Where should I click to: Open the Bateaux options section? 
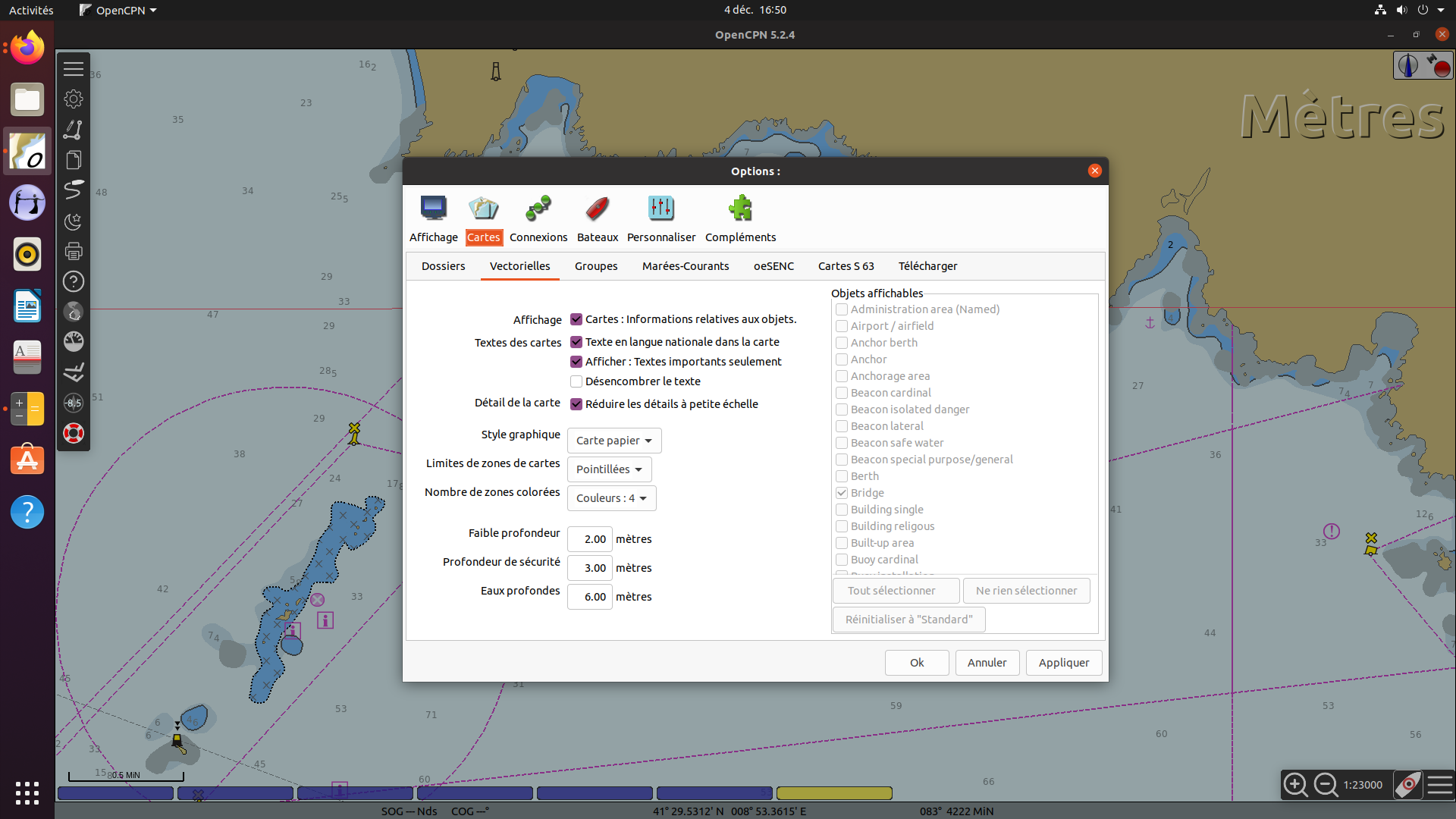click(598, 218)
